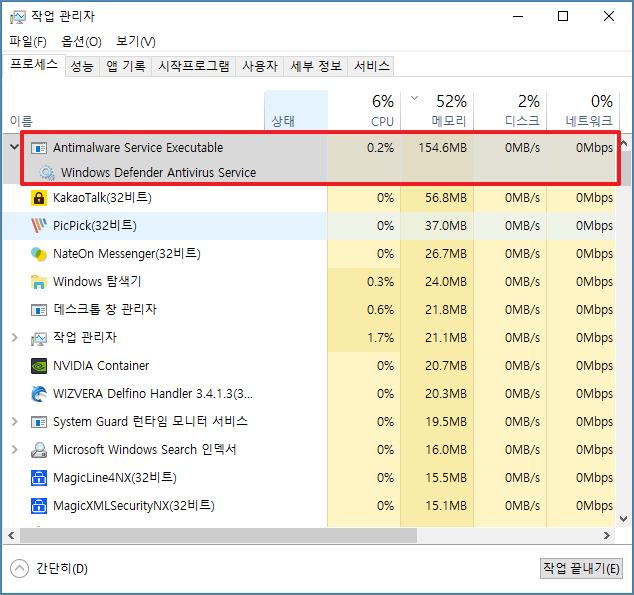Viewport: 634px width, 595px height.
Task: Select the 프로세스 tab
Action: coord(34,65)
